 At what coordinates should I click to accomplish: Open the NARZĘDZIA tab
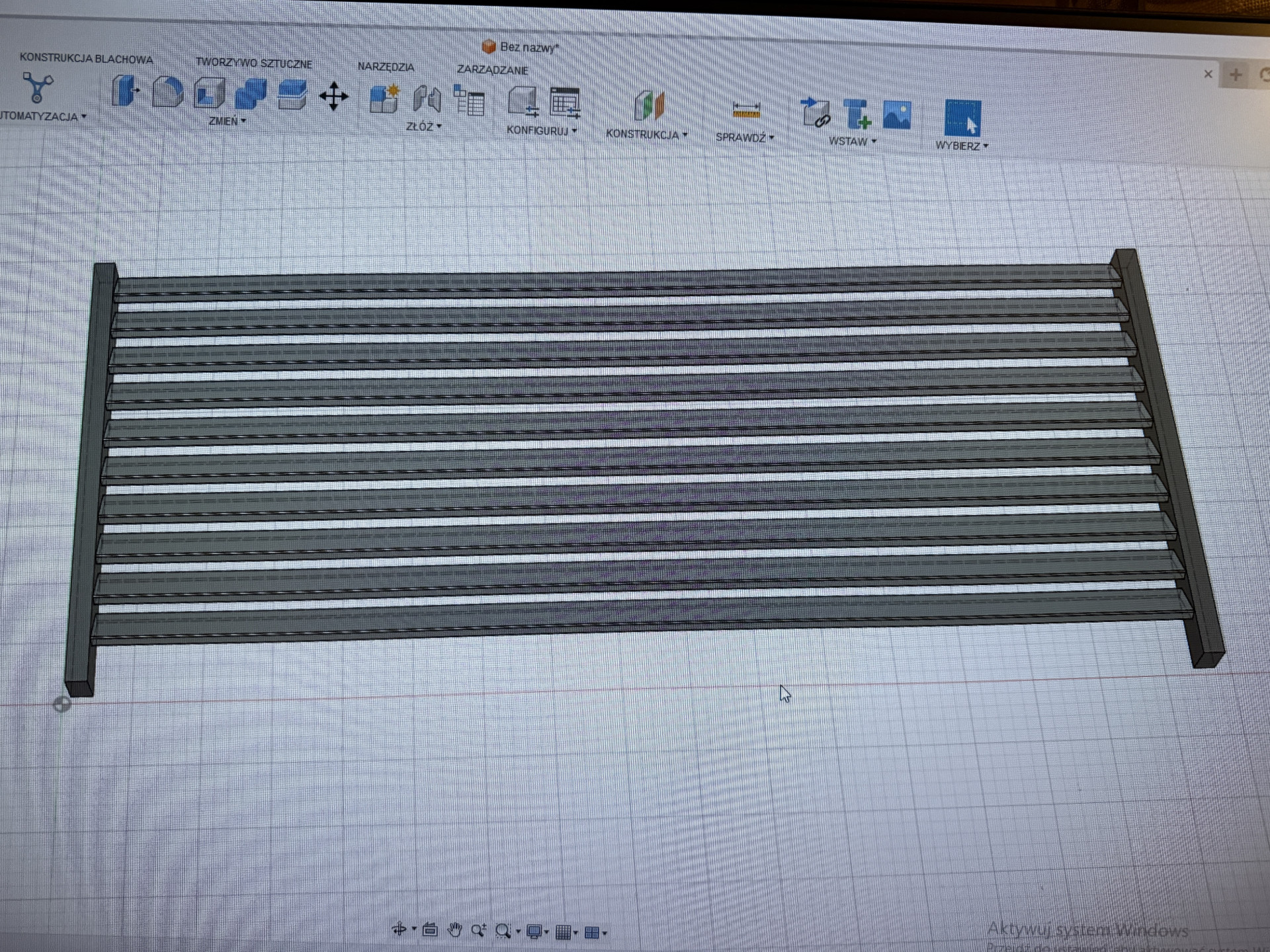point(386,67)
